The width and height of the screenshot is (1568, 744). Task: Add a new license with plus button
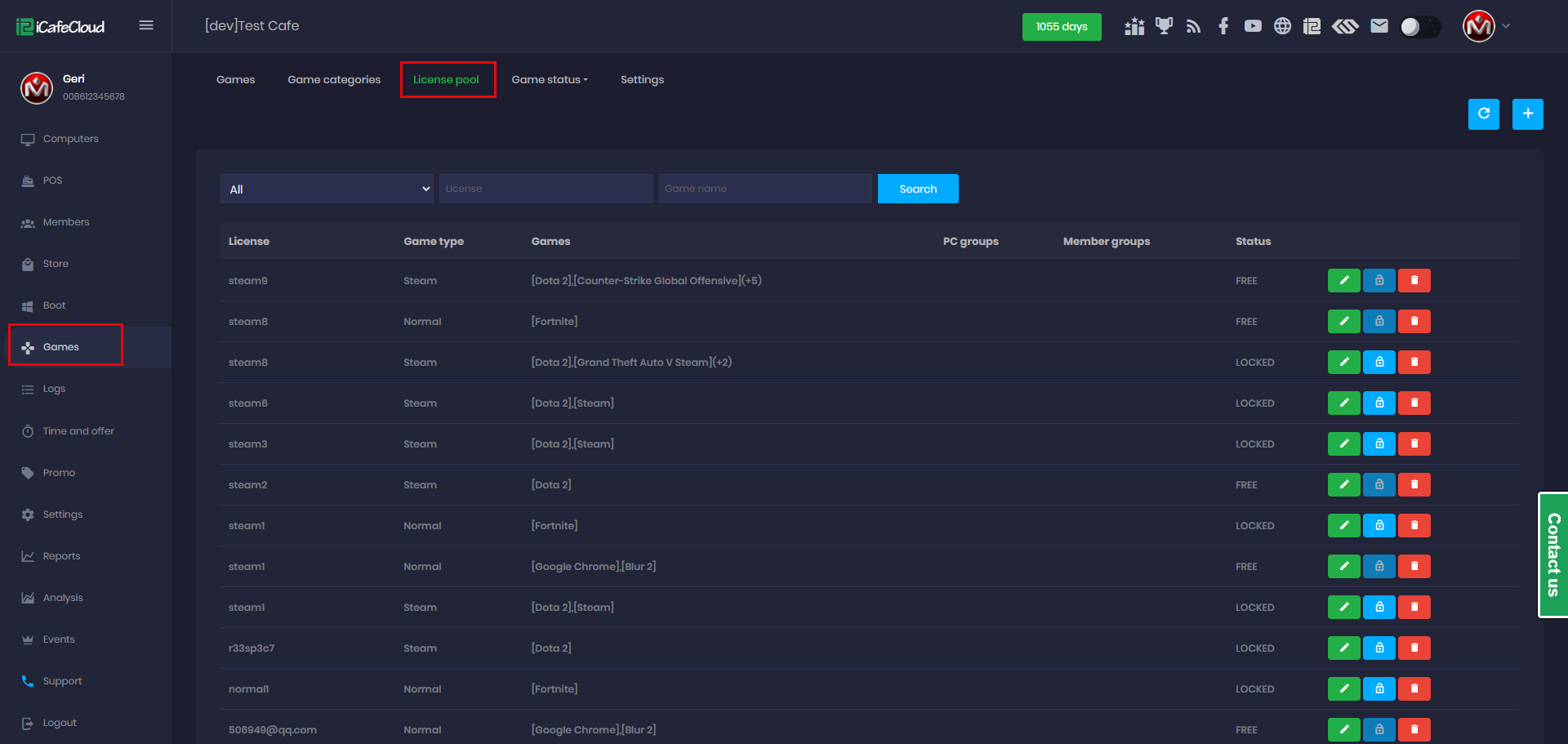(1527, 114)
